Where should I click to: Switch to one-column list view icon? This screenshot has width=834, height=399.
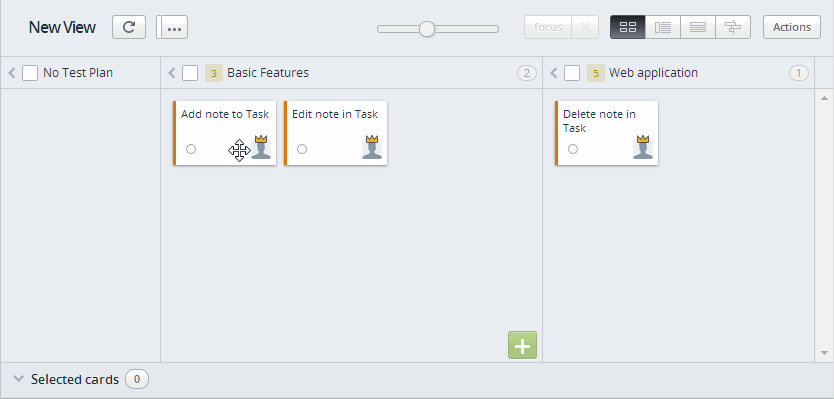(698, 27)
